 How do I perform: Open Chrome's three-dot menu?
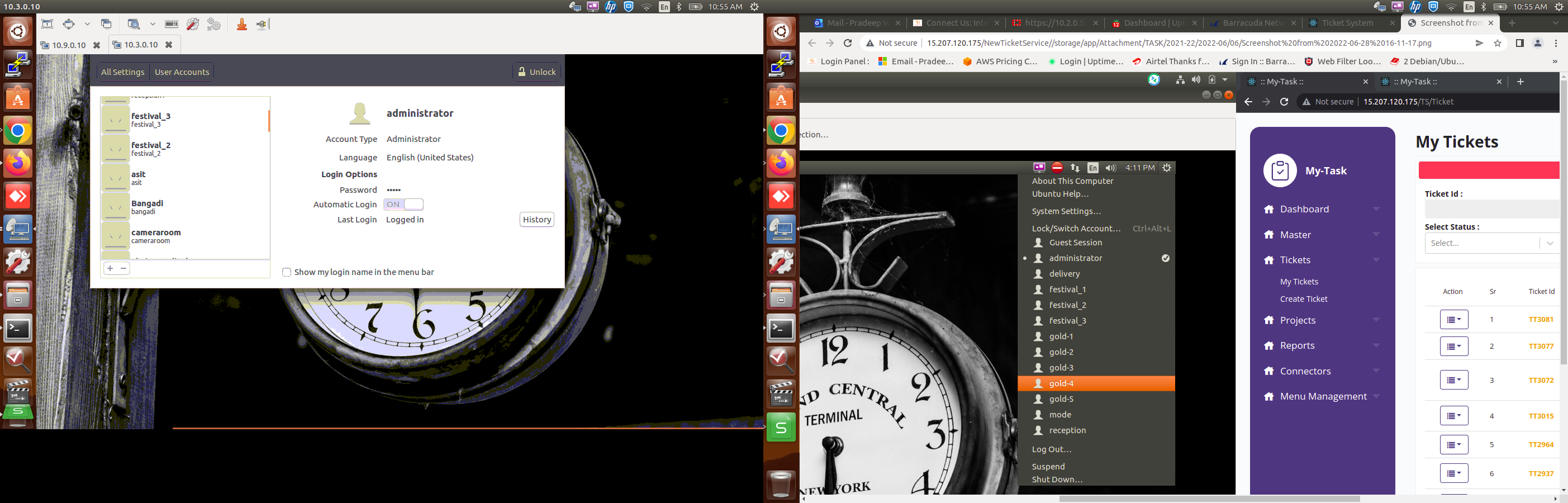pyautogui.click(x=1556, y=43)
